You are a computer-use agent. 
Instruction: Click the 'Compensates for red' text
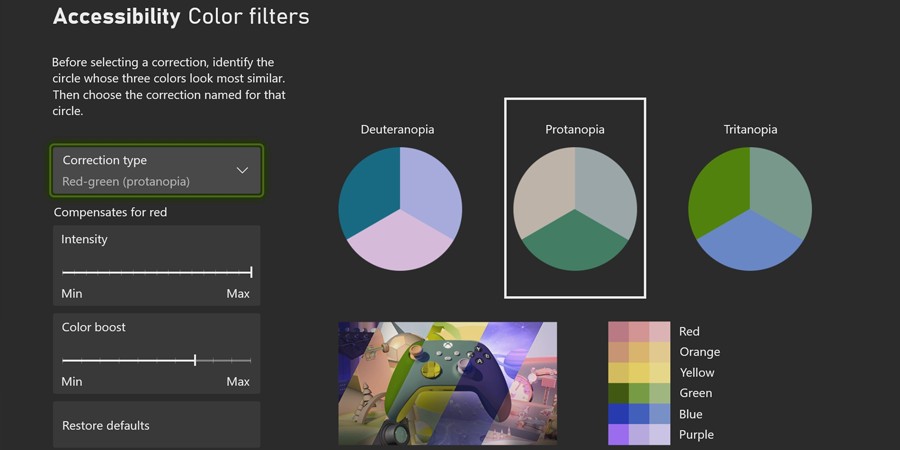click(x=110, y=212)
